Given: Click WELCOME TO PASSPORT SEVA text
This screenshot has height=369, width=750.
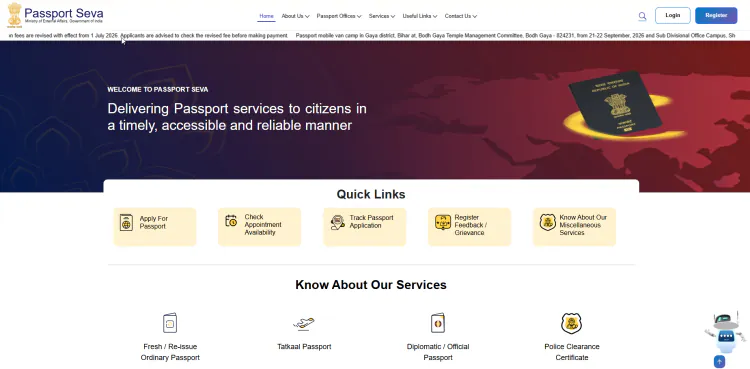Looking at the screenshot, I should tap(157, 89).
